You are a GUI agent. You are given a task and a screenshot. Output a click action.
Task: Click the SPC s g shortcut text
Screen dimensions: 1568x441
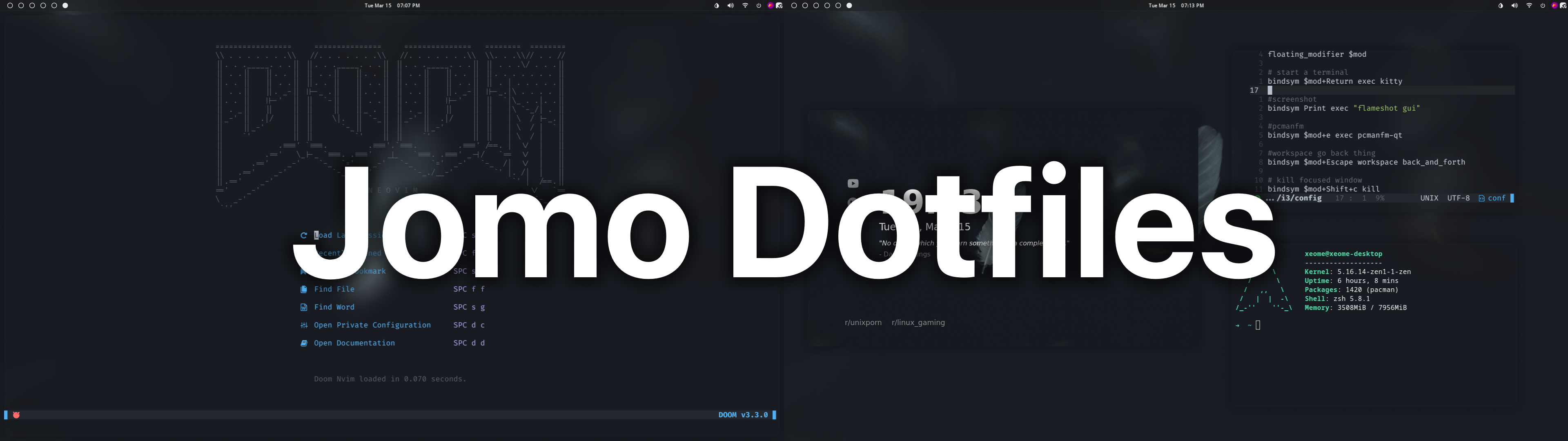click(x=469, y=307)
